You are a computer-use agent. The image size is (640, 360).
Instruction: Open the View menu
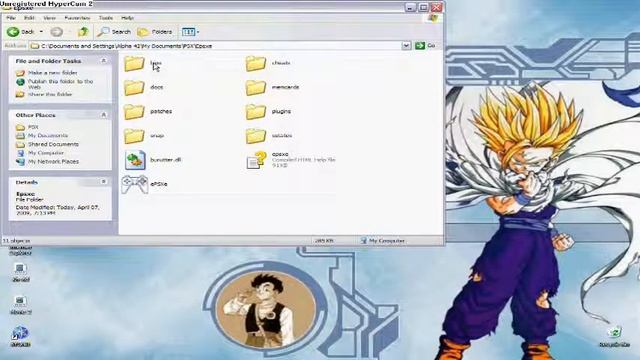coord(49,18)
